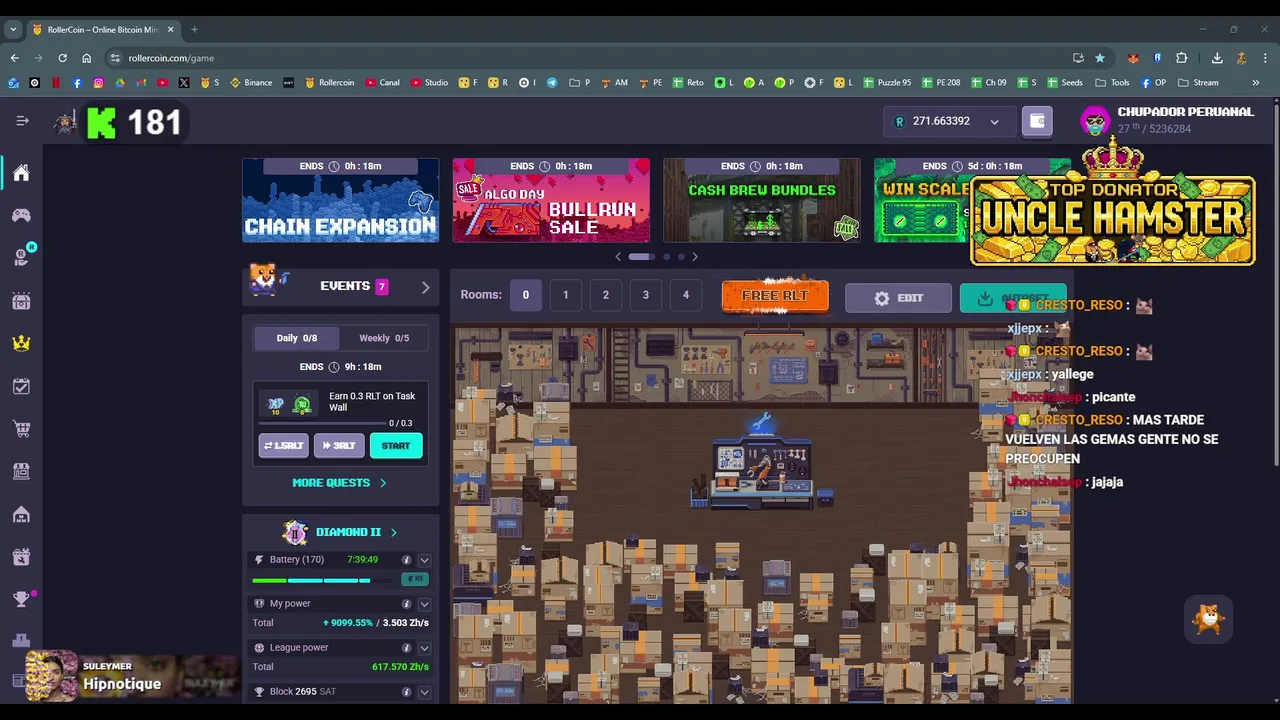Image resolution: width=1280 pixels, height=720 pixels.
Task: Expand the Events panel arrow
Action: click(x=425, y=287)
